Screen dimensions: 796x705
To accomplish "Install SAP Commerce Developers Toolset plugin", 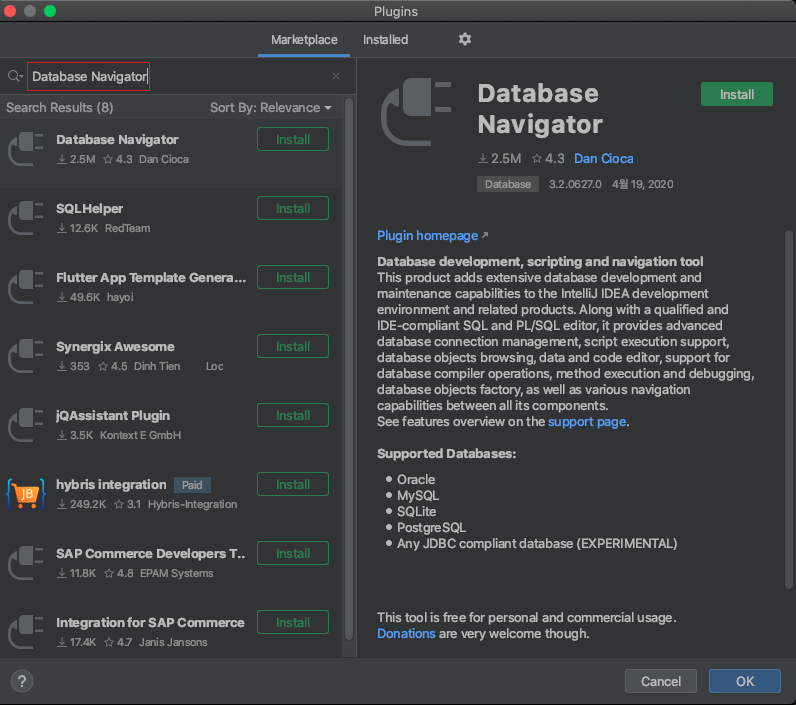I will point(293,553).
